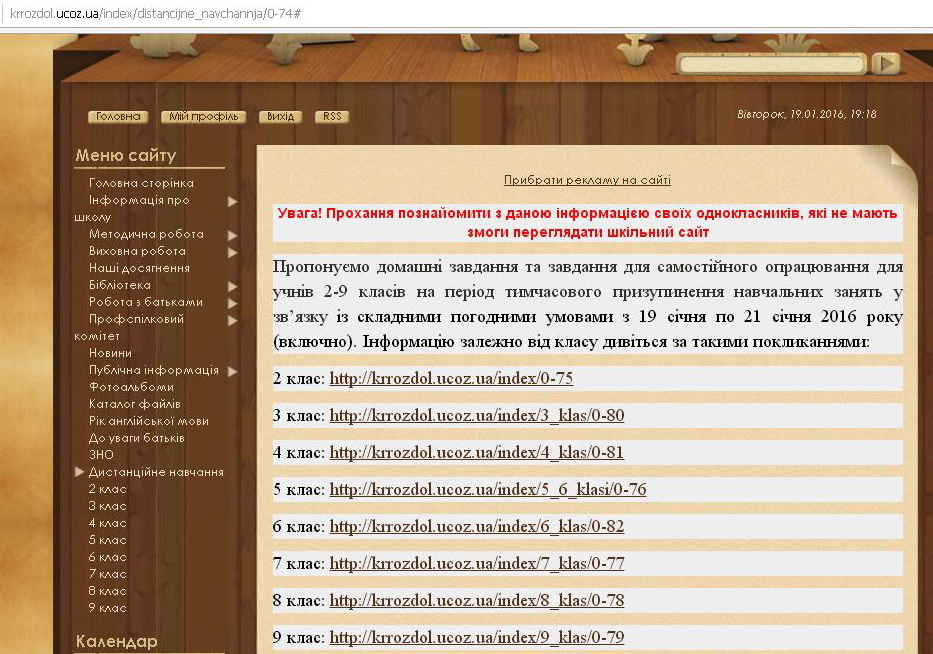The height and width of the screenshot is (654, 933).
Task: Open the RSS feed button
Action: [332, 117]
